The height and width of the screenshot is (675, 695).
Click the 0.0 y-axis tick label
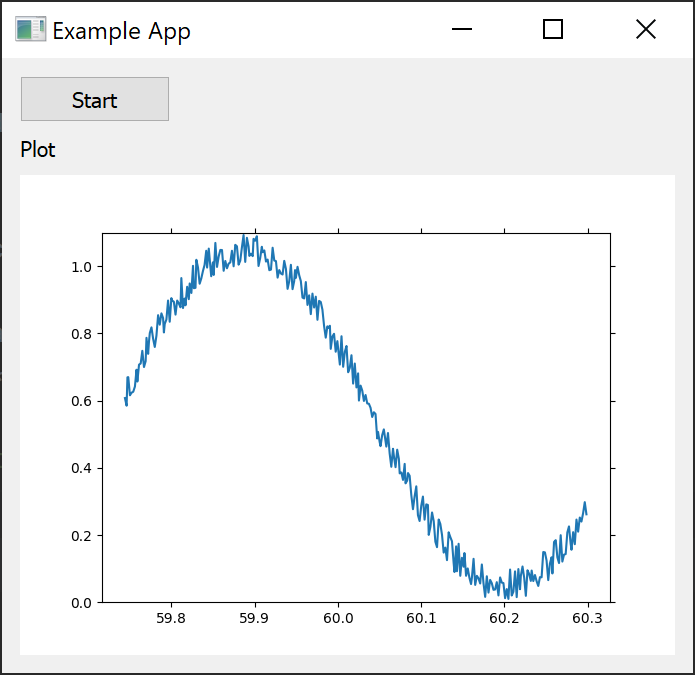(x=82, y=603)
